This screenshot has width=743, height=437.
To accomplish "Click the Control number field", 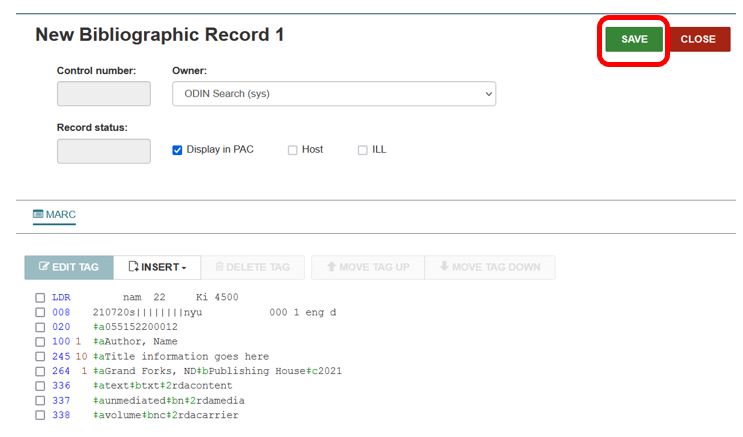I will point(104,94).
